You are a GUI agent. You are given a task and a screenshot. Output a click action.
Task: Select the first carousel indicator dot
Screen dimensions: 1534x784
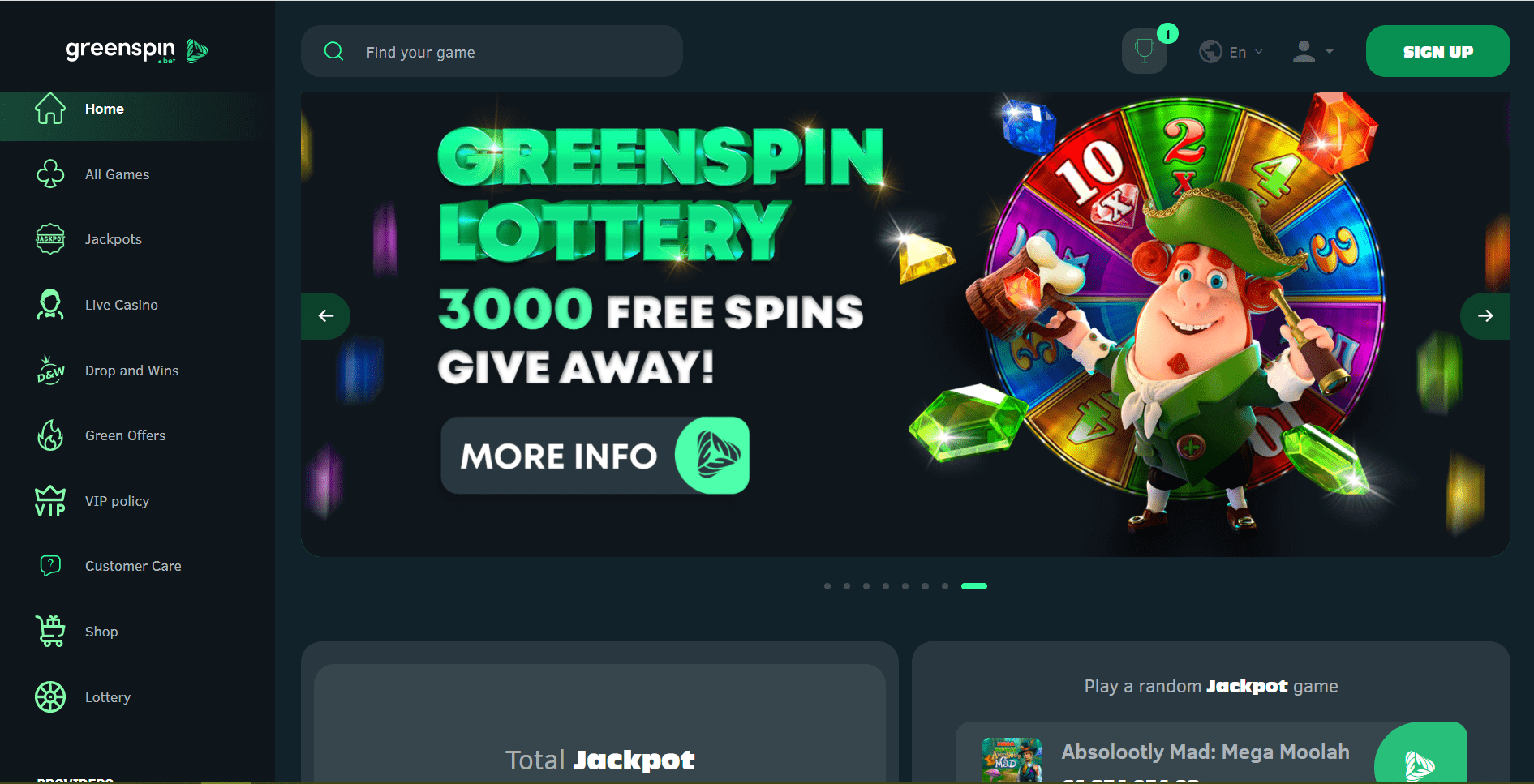click(827, 586)
